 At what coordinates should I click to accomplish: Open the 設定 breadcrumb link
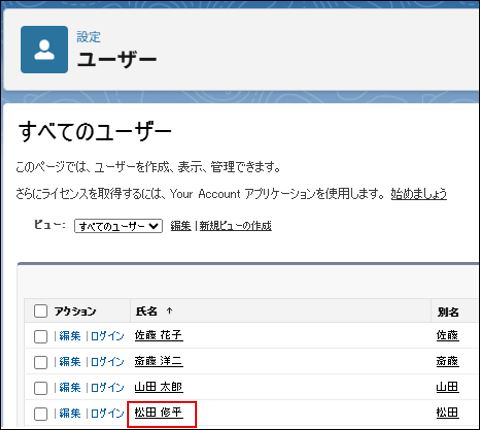tap(88, 37)
